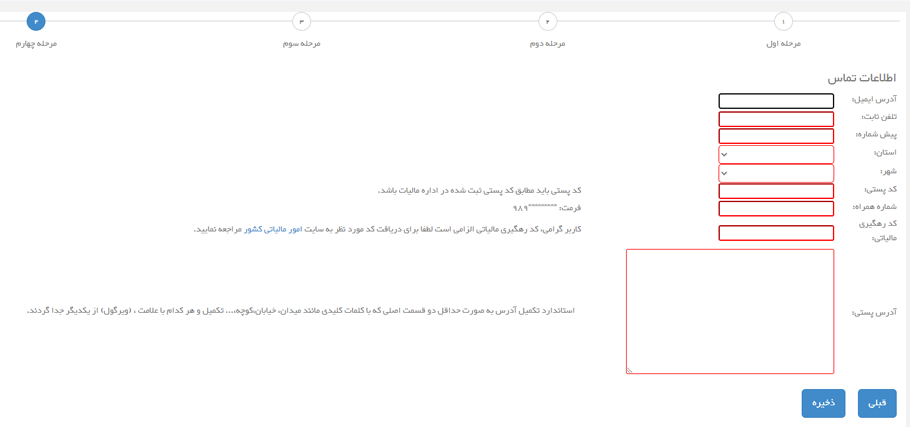Click the postal code field (کد پستی)

pyautogui.click(x=776, y=191)
